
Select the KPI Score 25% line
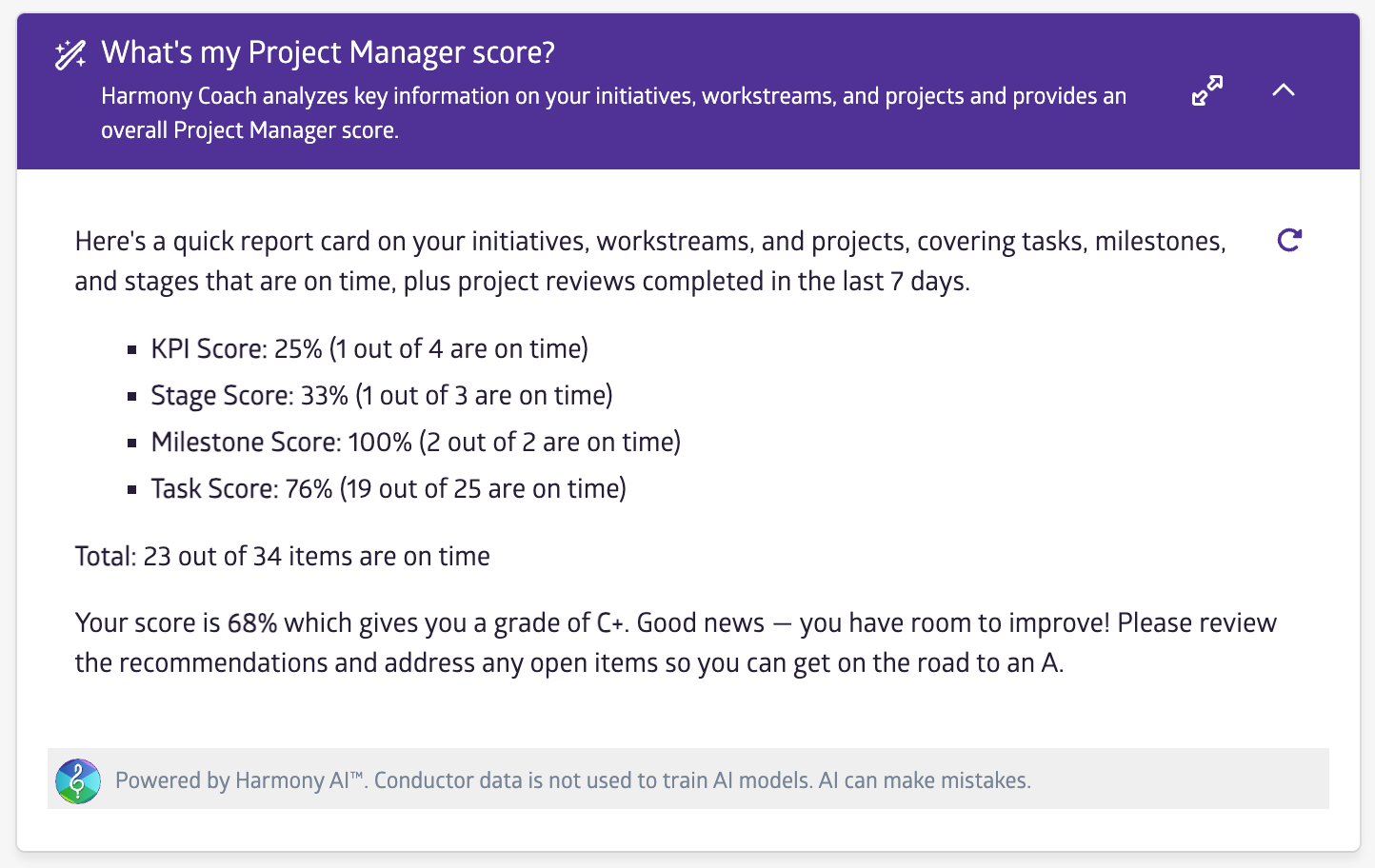(369, 349)
